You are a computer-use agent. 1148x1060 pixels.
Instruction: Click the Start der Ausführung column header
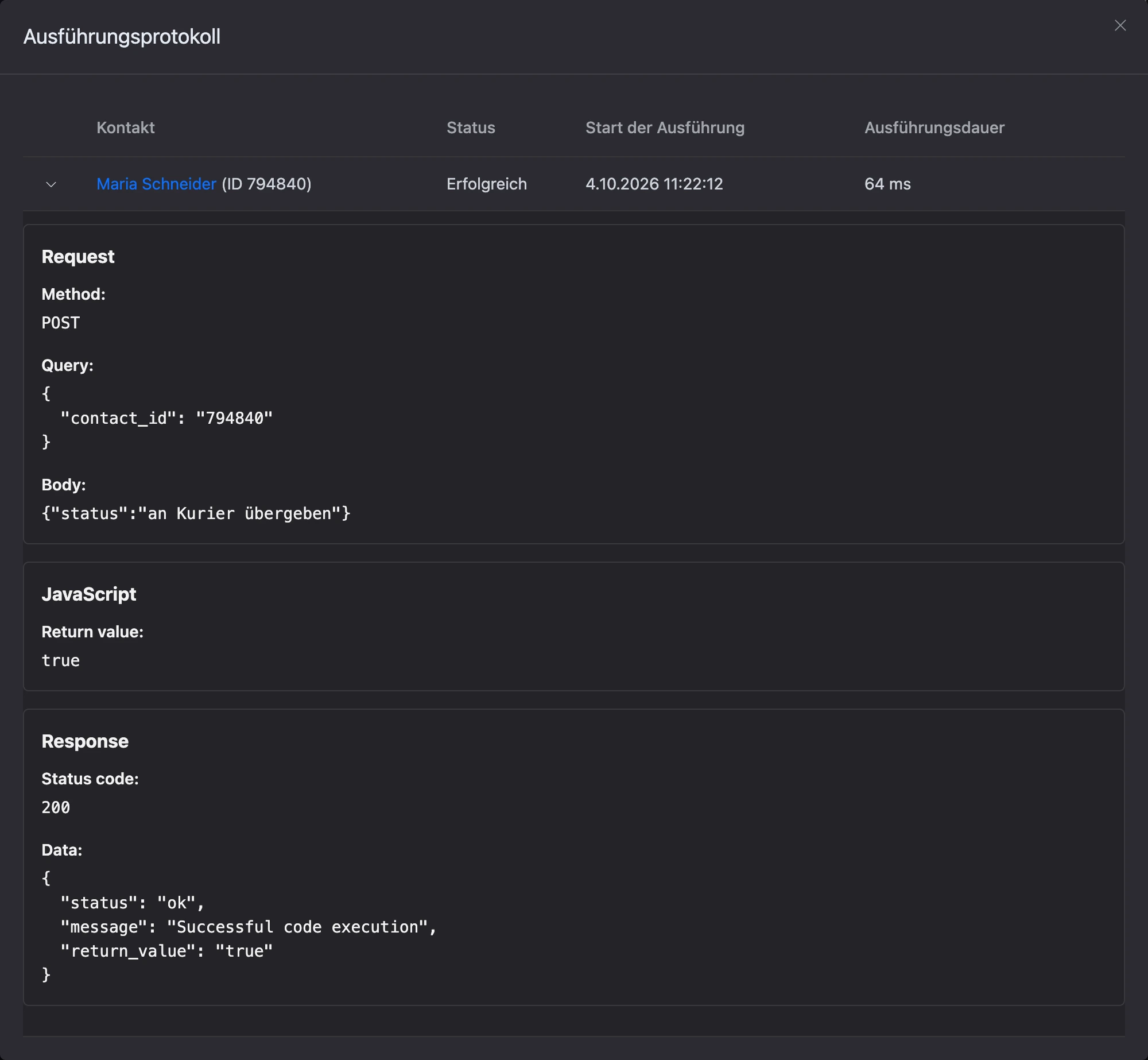[x=665, y=127]
